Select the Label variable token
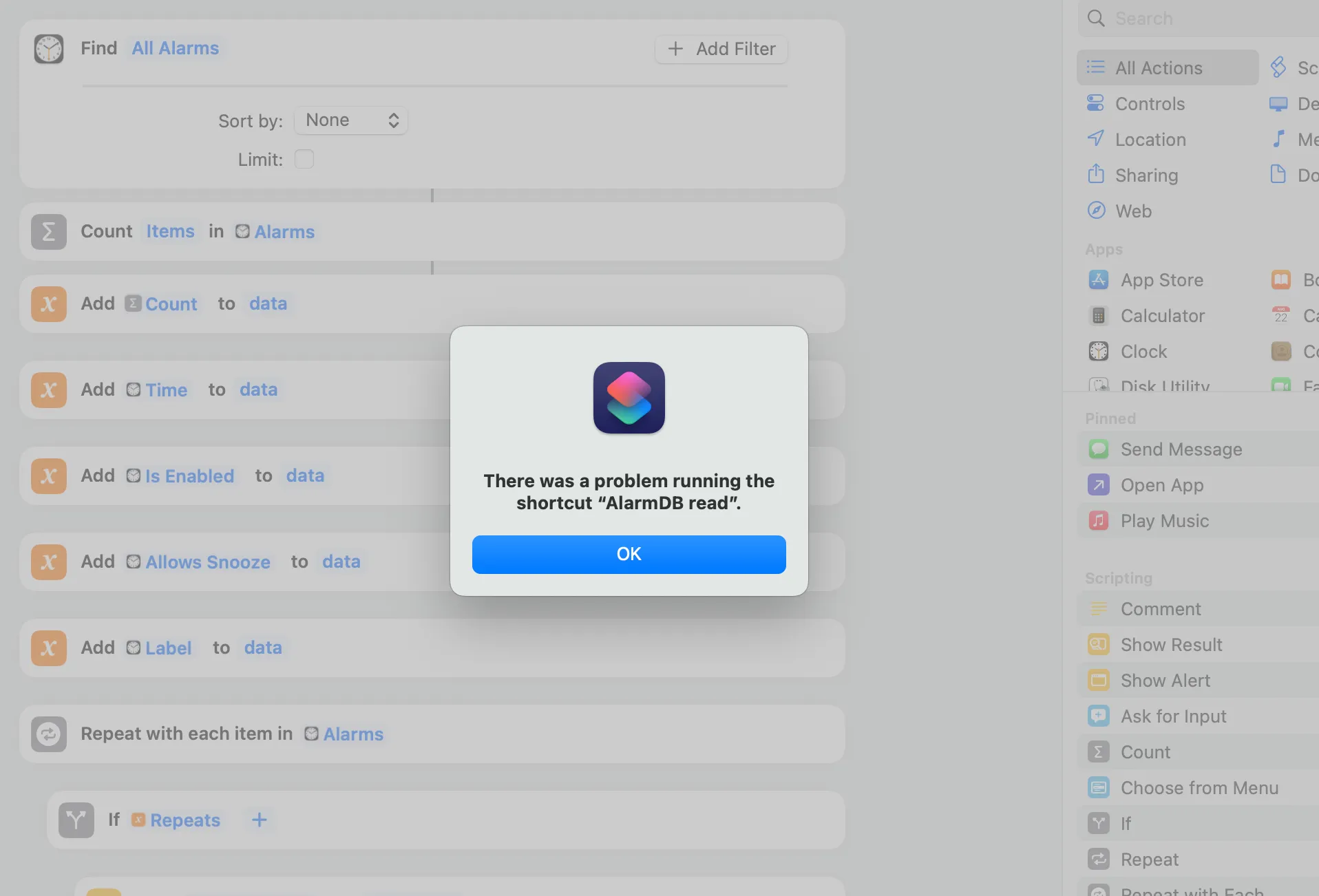The image size is (1319, 896). click(159, 648)
